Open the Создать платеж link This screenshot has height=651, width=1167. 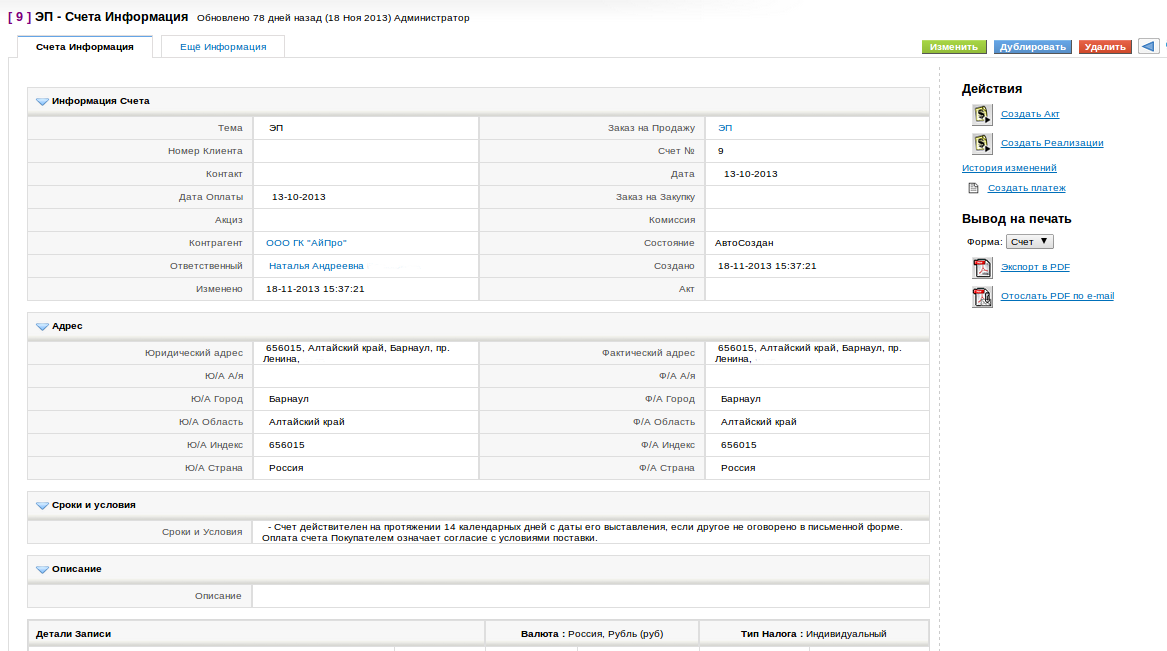point(1026,188)
